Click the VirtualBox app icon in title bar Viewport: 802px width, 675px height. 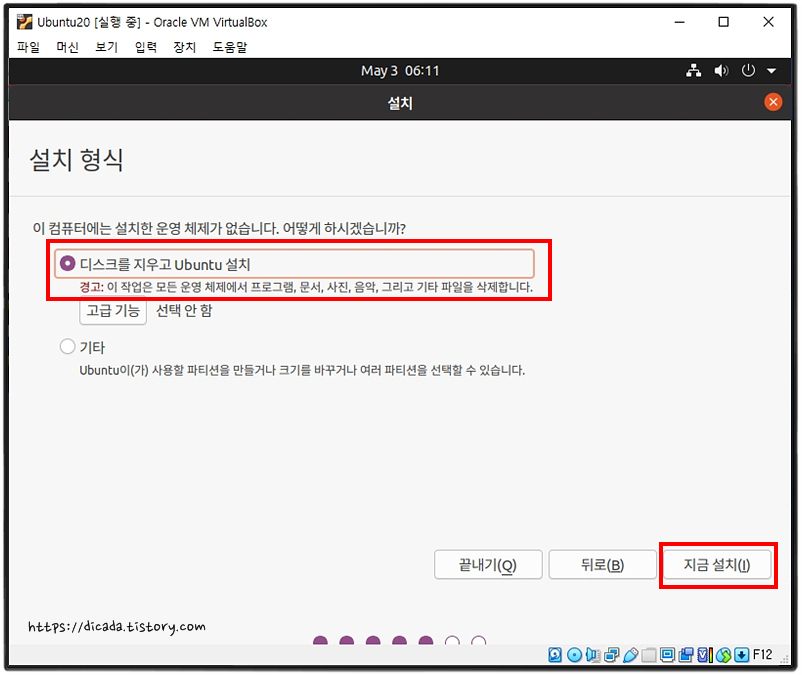point(24,22)
